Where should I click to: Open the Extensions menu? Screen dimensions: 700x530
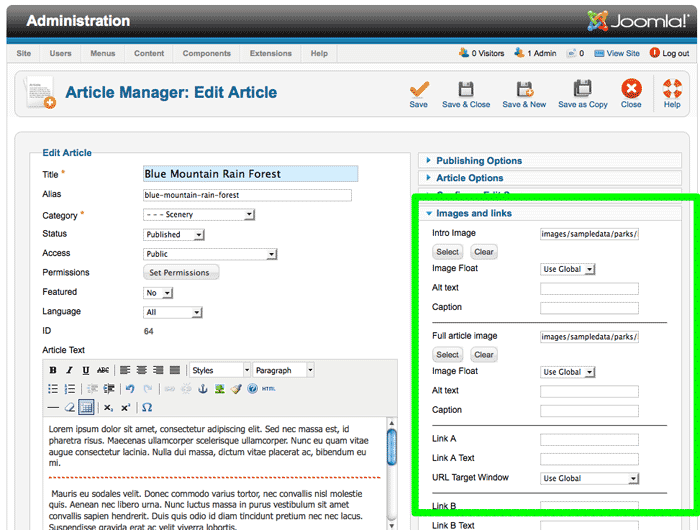click(271, 53)
